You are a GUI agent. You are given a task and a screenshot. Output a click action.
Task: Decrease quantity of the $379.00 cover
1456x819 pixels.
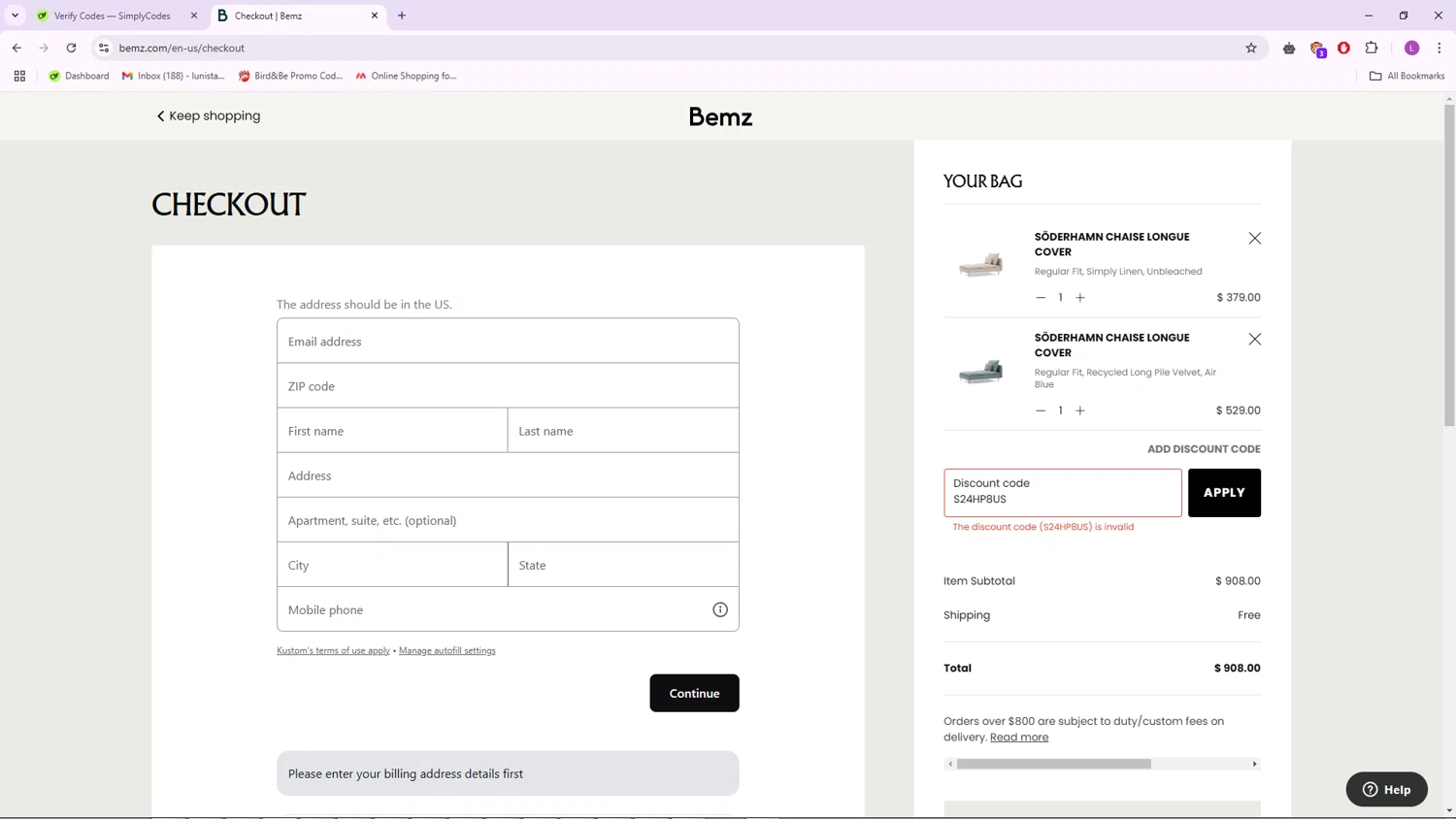(x=1041, y=298)
